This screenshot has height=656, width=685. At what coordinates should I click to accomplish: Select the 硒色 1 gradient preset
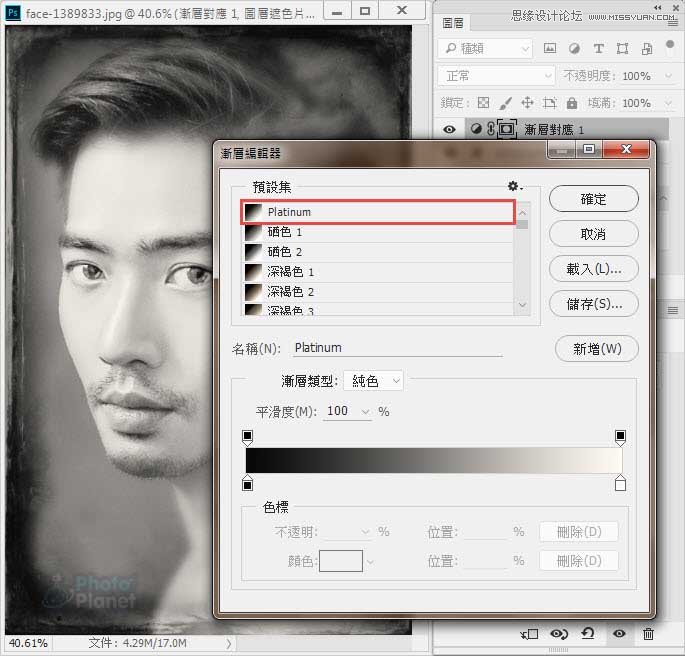[378, 232]
